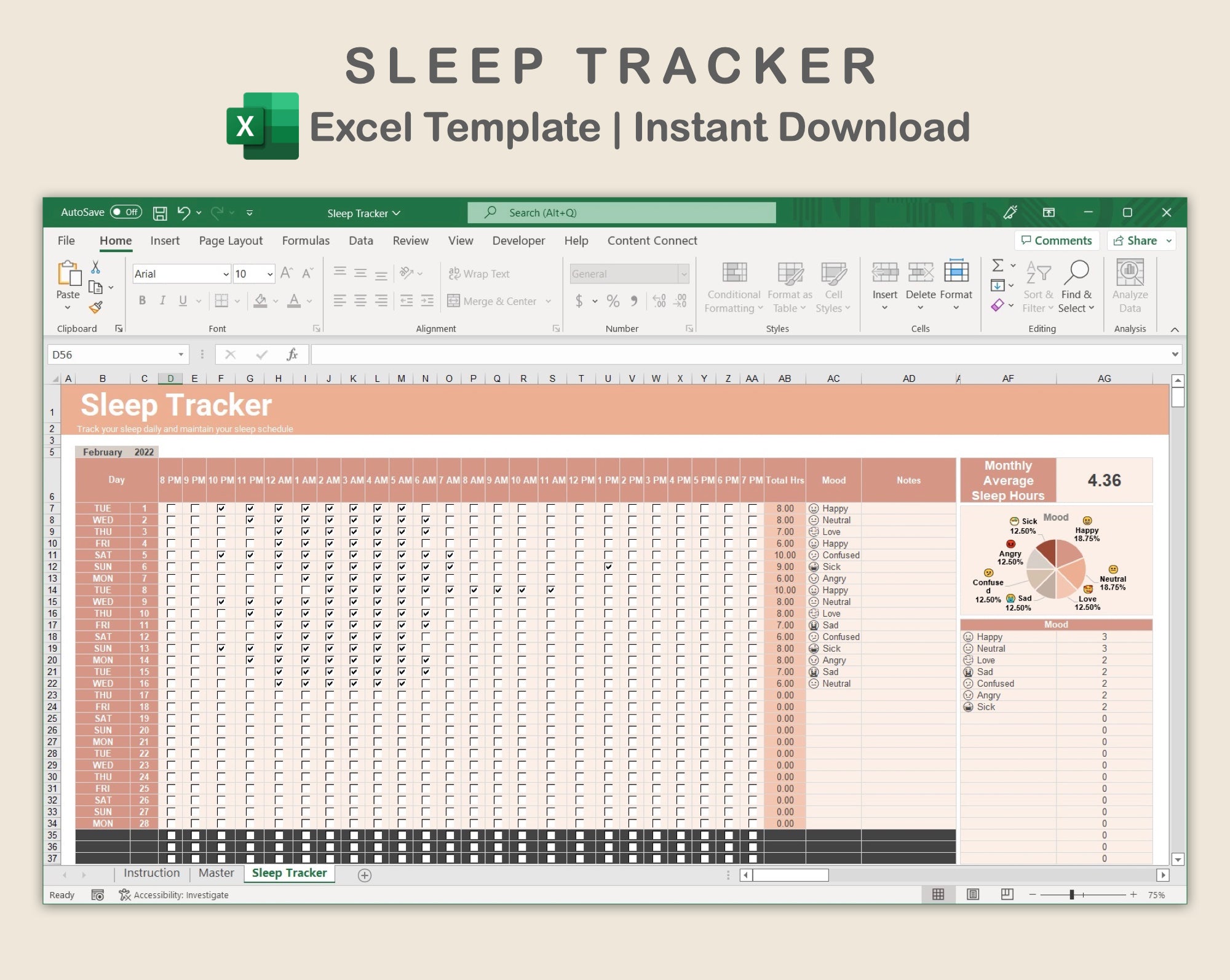Click the Find & Select icon
The image size is (1230, 980).
click(x=1077, y=286)
